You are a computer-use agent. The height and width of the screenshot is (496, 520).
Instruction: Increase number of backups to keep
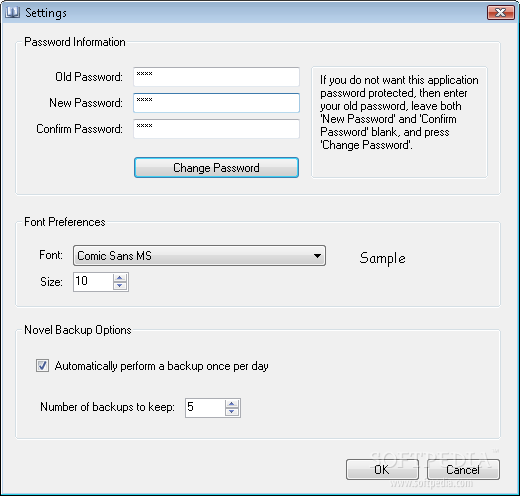232,404
